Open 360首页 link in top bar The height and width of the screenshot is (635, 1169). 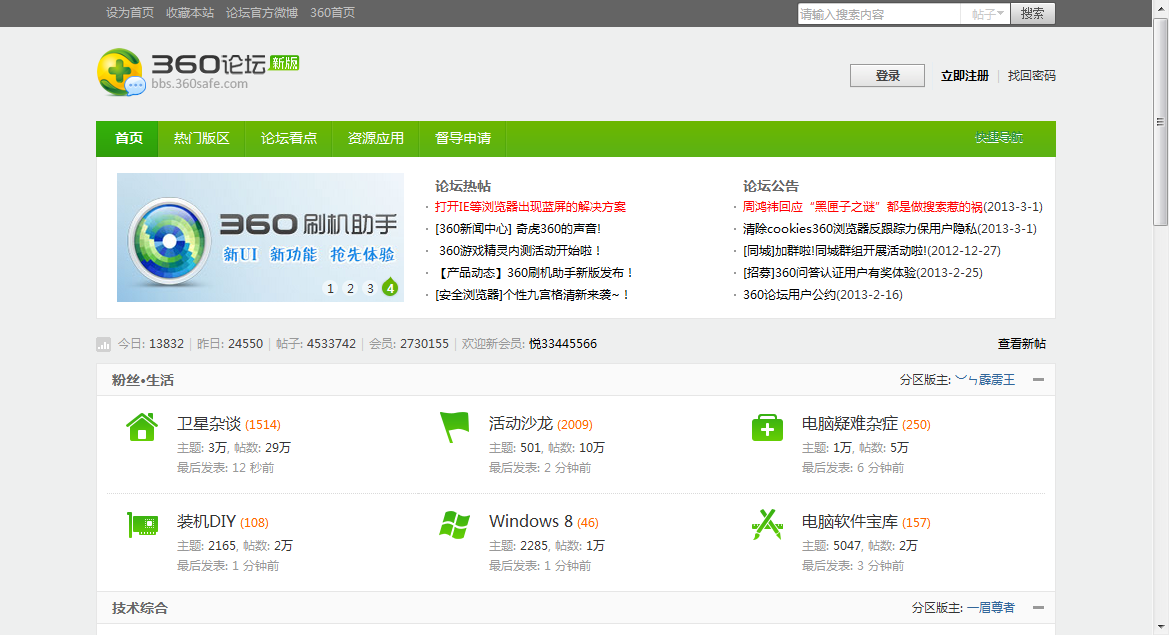[333, 13]
